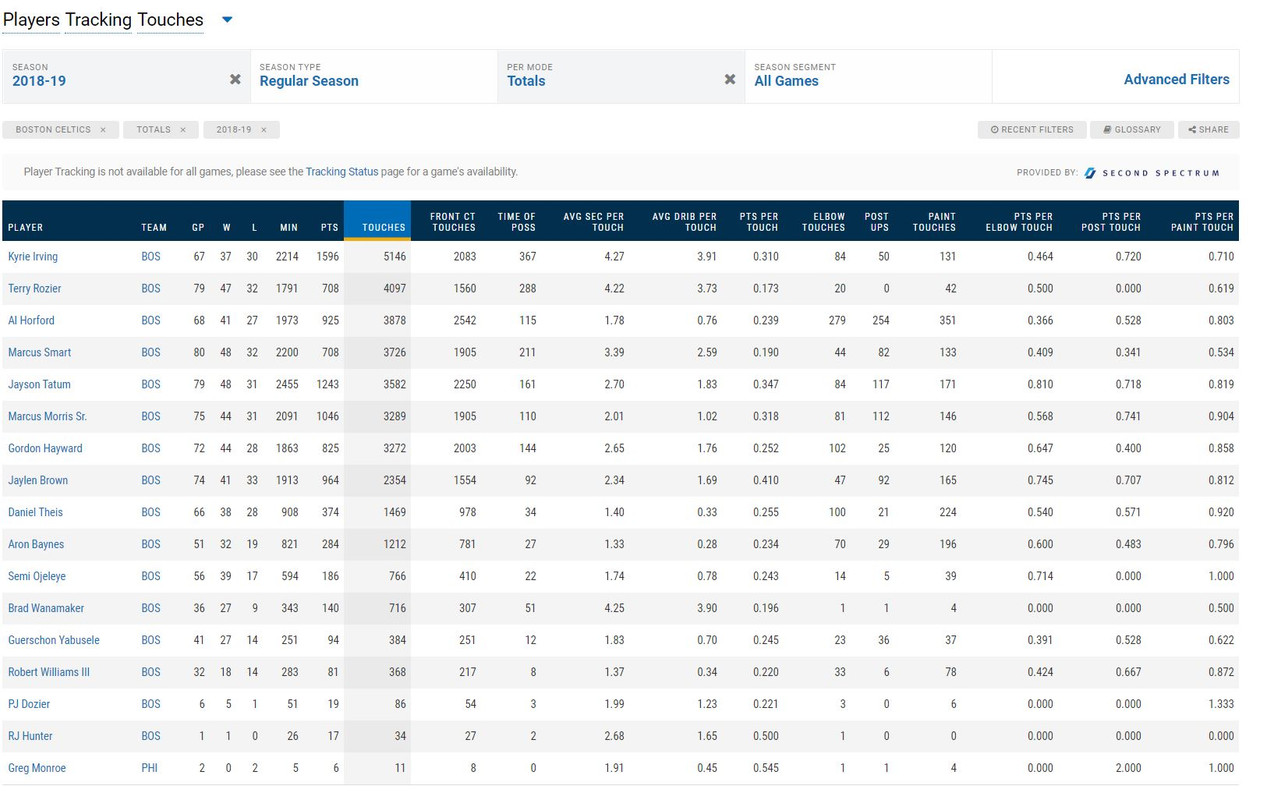Sort by Front CT Touches header
The image size is (1274, 800).
click(x=454, y=222)
